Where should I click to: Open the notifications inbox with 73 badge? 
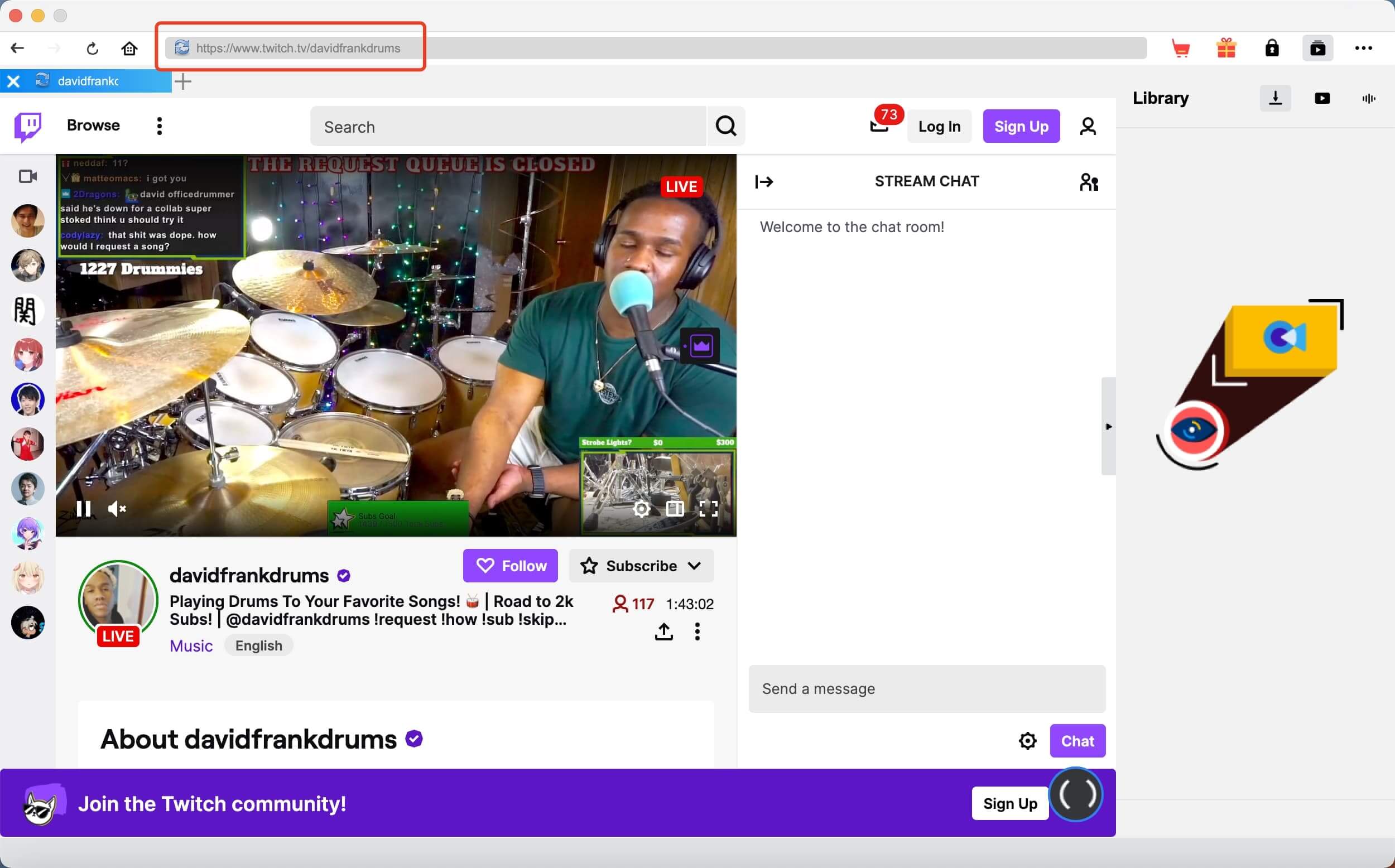click(x=880, y=126)
